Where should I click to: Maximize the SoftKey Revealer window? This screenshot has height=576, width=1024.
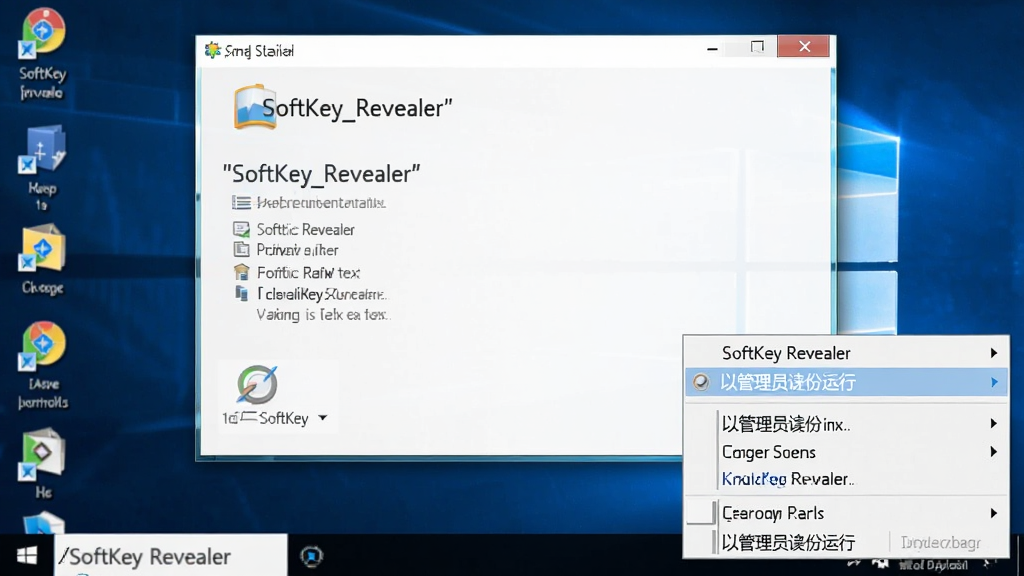click(x=757, y=47)
